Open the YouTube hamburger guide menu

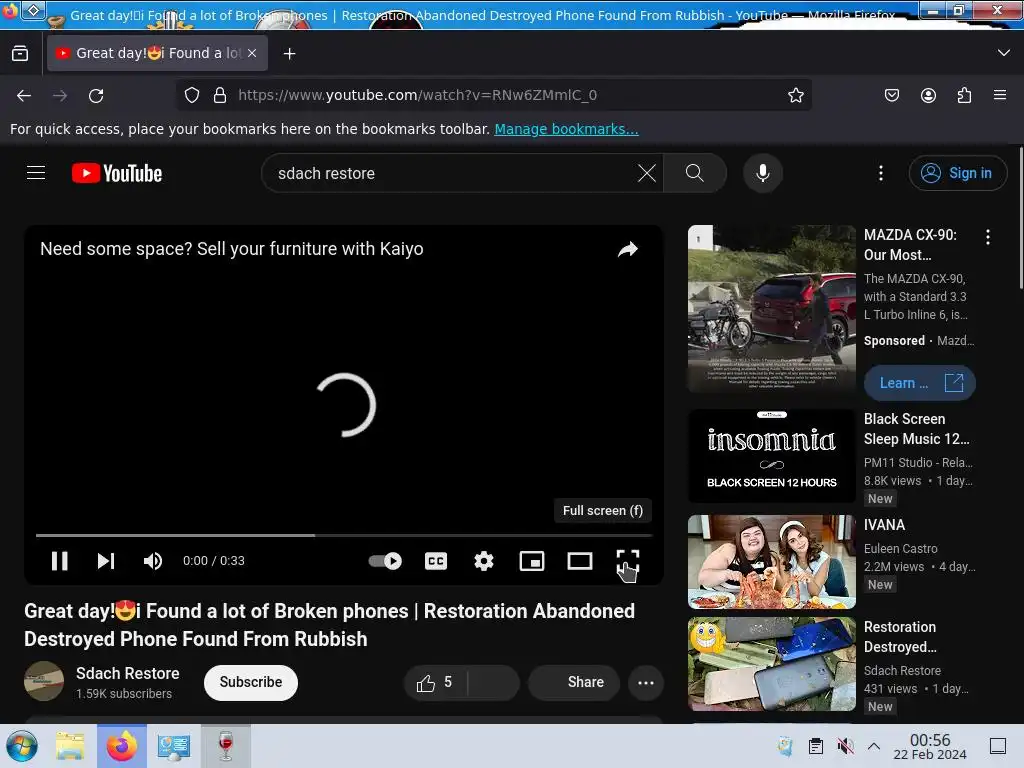36,173
